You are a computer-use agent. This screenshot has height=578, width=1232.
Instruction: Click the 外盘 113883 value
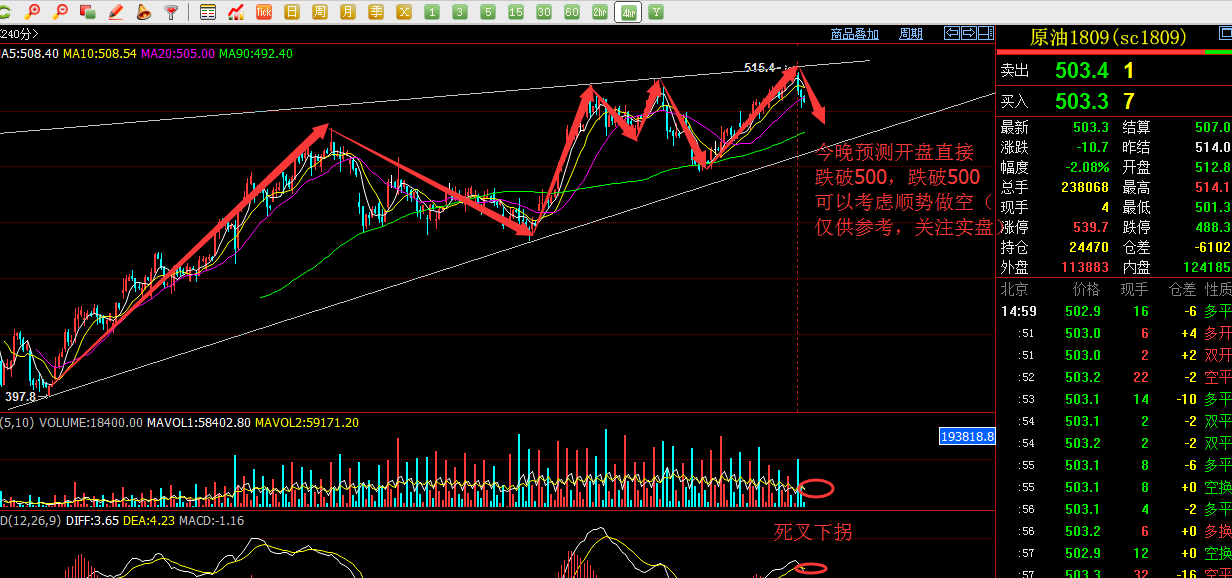coord(1084,267)
